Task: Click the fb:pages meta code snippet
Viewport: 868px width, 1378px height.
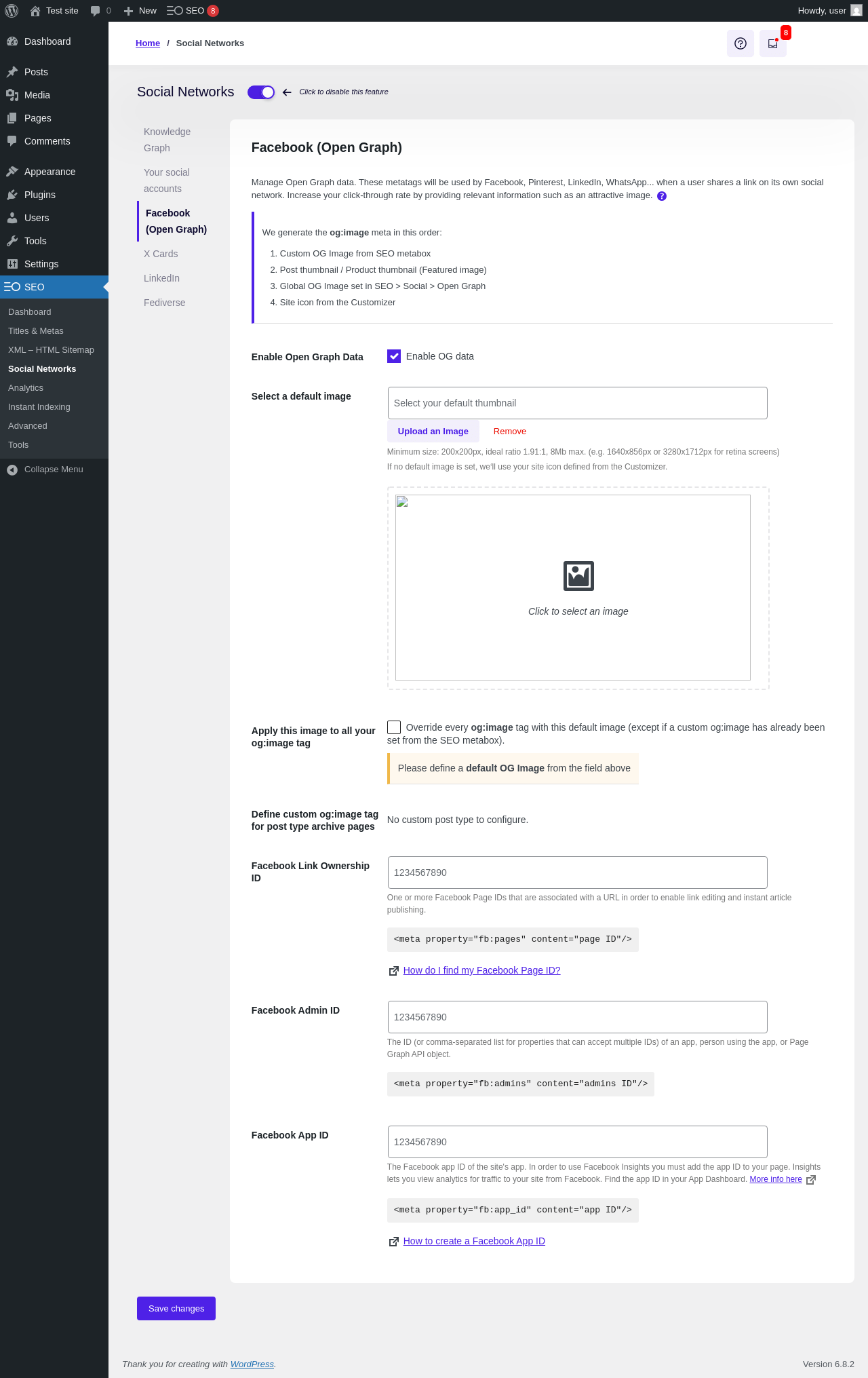Action: [x=513, y=940]
